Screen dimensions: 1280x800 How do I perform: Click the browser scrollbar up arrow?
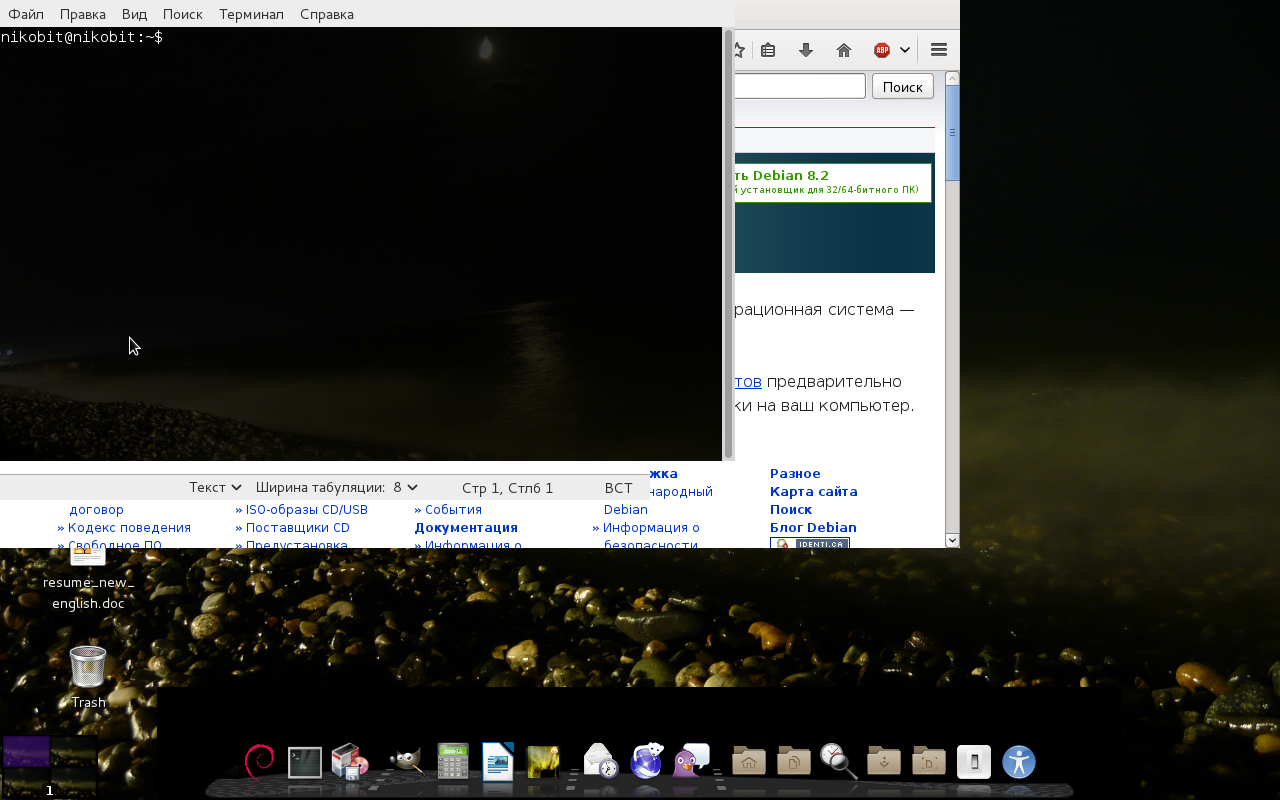click(952, 78)
